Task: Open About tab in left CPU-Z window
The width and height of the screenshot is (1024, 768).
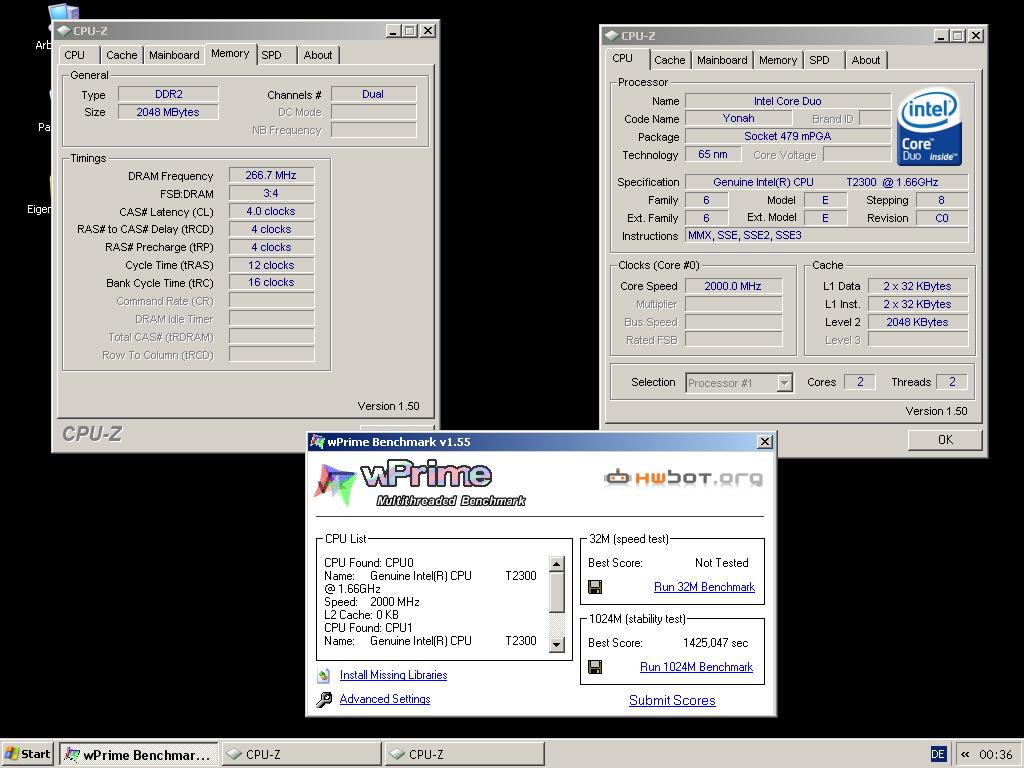Action: [318, 55]
